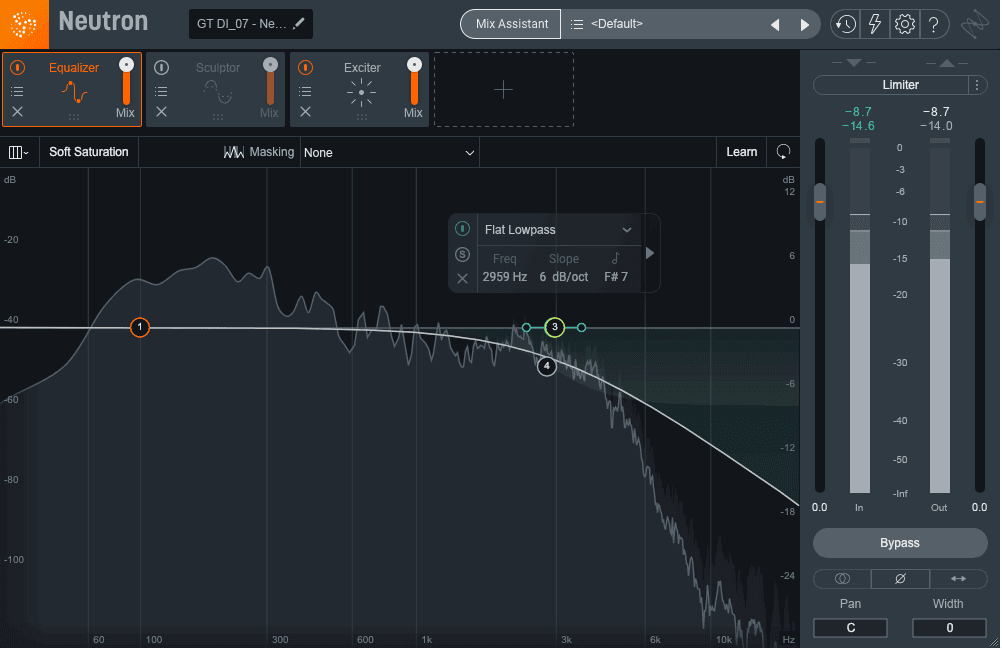Open the Sculptor module presets list icon
This screenshot has height=648, width=1002.
click(162, 91)
